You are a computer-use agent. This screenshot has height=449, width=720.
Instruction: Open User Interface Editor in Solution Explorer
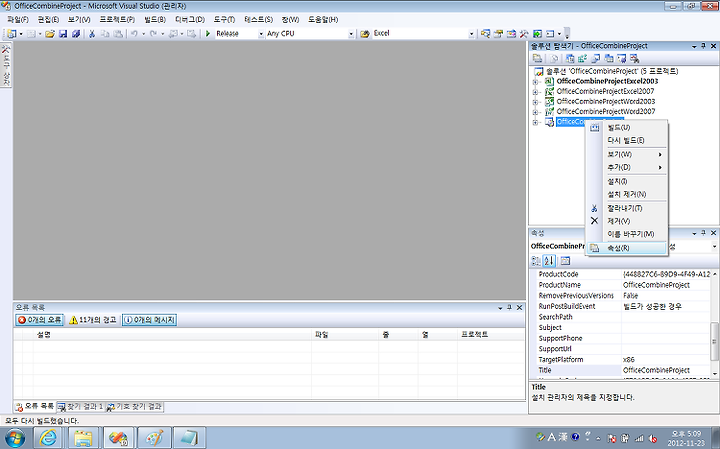pyautogui.click(x=609, y=58)
